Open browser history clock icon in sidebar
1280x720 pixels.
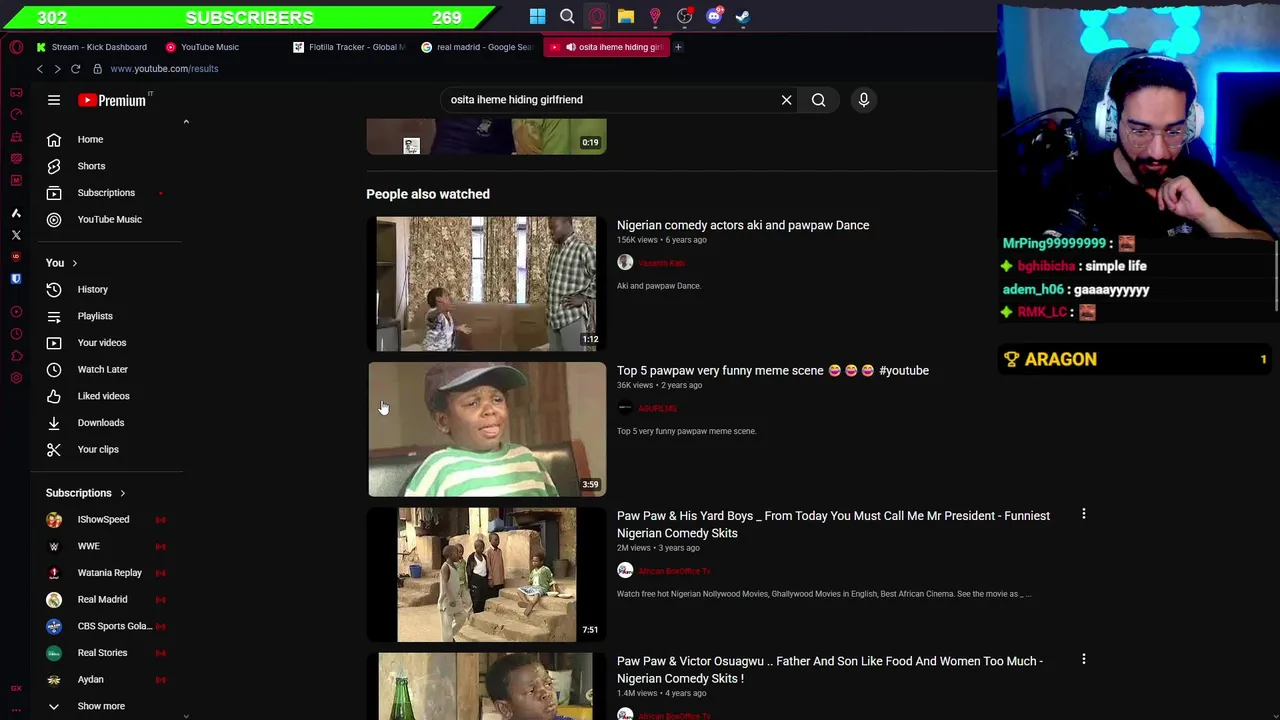point(16,334)
